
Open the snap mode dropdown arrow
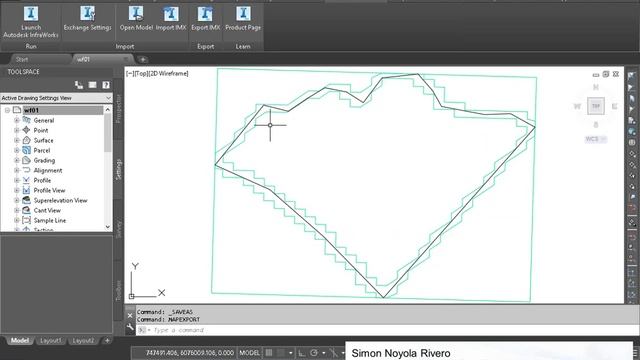[291, 353]
